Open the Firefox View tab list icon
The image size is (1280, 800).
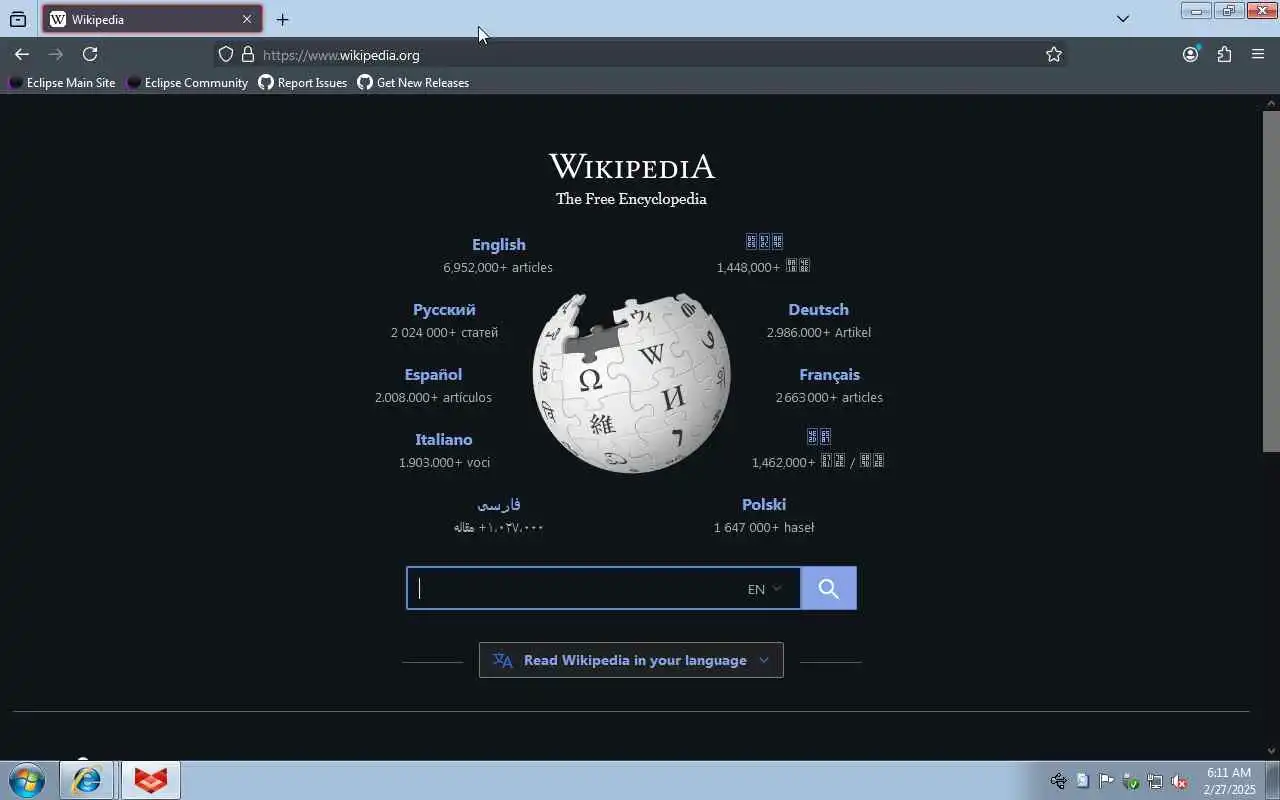coord(18,19)
